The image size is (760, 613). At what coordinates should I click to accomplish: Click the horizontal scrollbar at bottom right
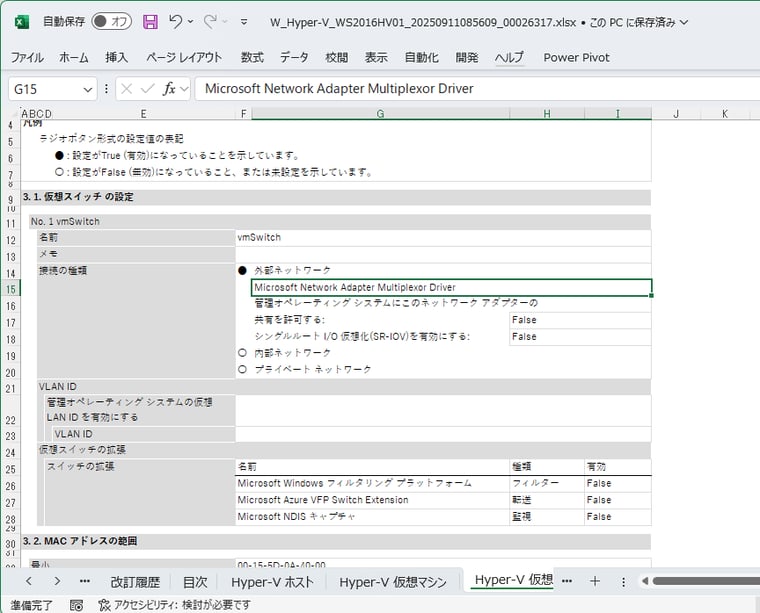tap(700, 581)
